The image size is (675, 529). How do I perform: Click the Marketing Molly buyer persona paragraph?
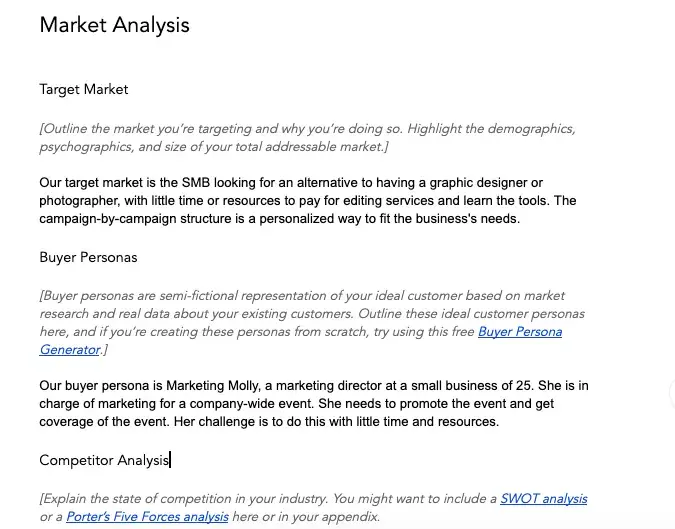300,403
